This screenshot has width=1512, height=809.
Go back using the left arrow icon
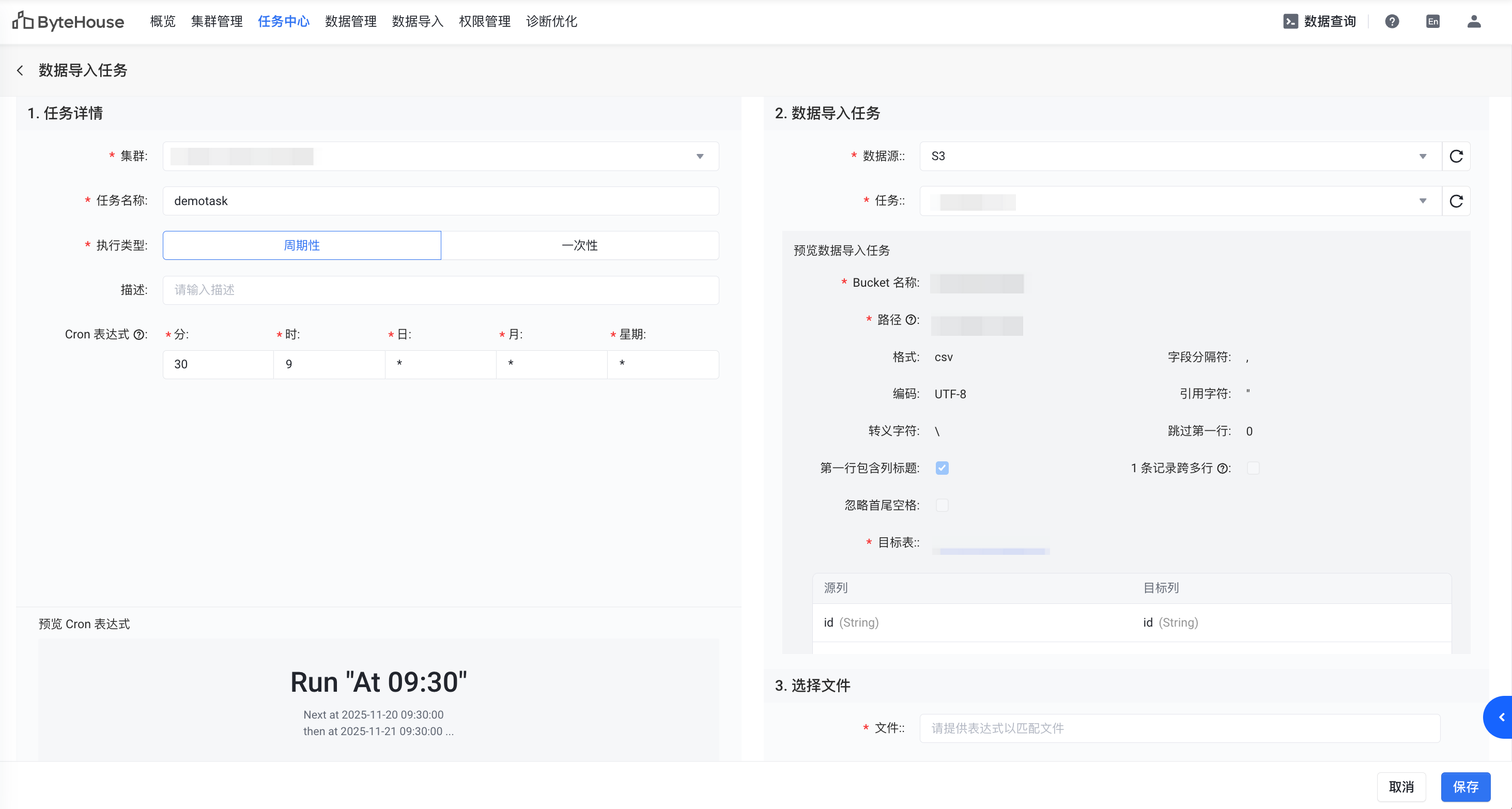(20, 70)
